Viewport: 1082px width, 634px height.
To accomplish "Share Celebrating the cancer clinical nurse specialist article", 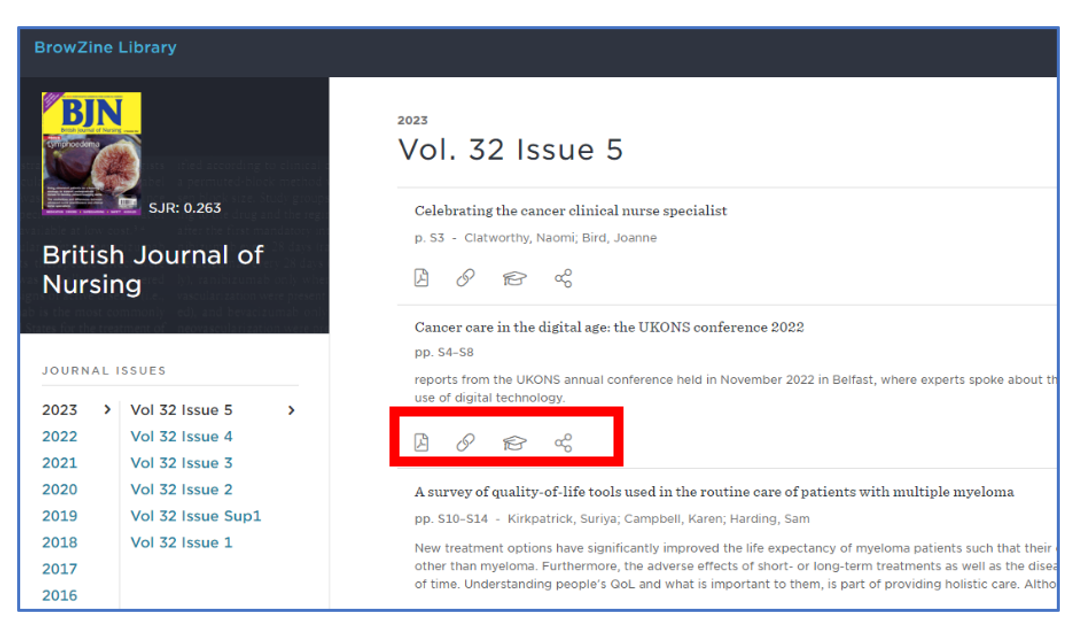I will pos(563,278).
